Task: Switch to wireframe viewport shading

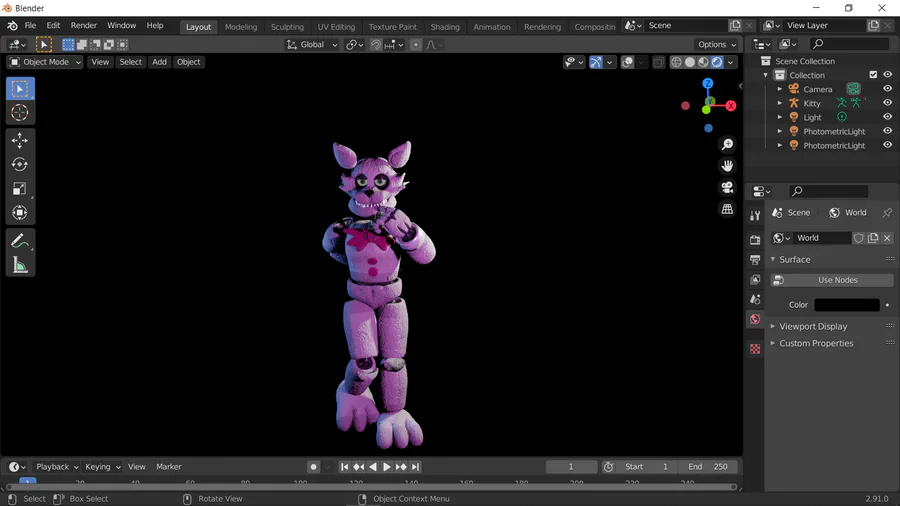Action: pyautogui.click(x=676, y=62)
